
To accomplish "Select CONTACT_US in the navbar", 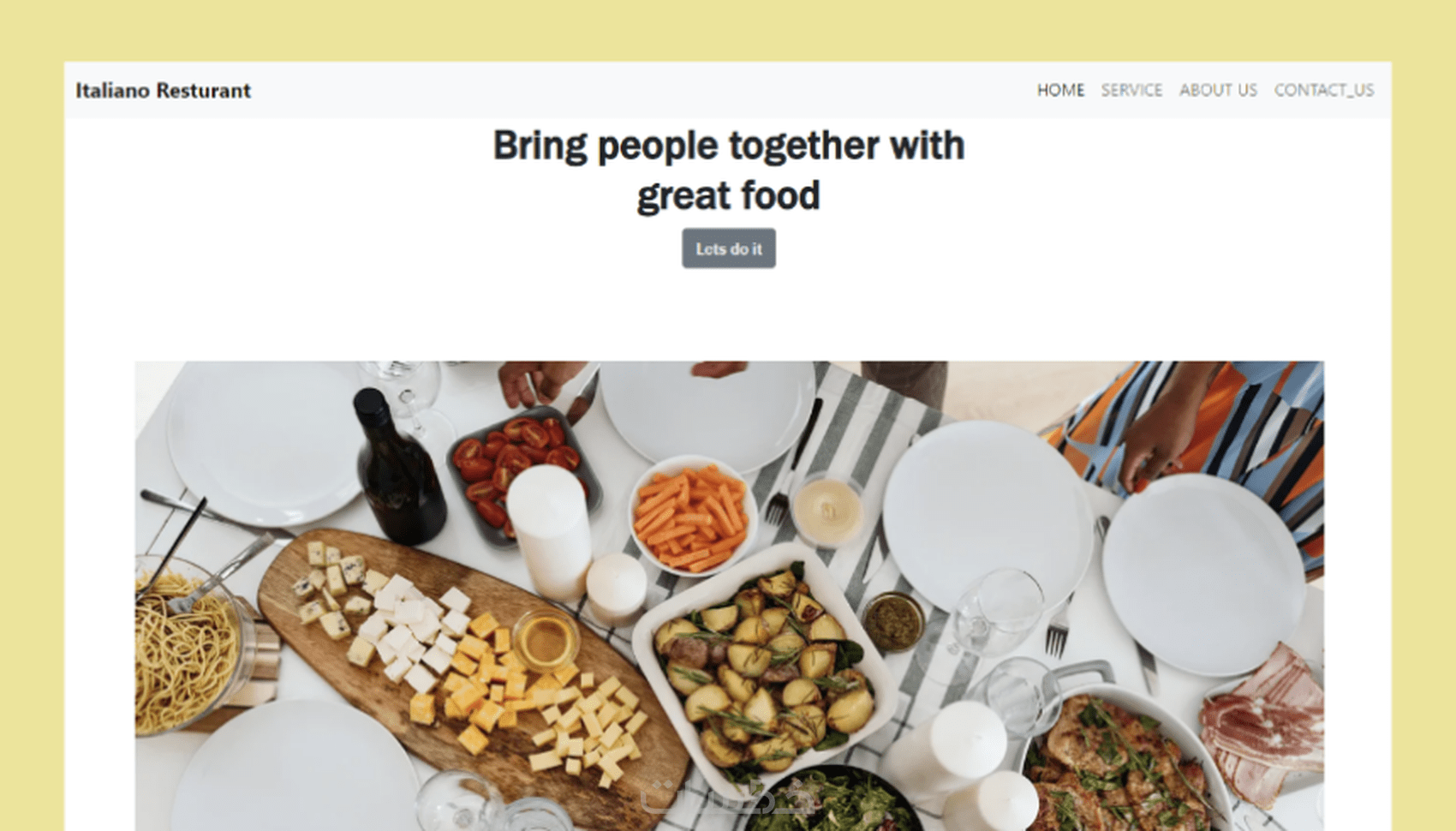I will 1324,90.
